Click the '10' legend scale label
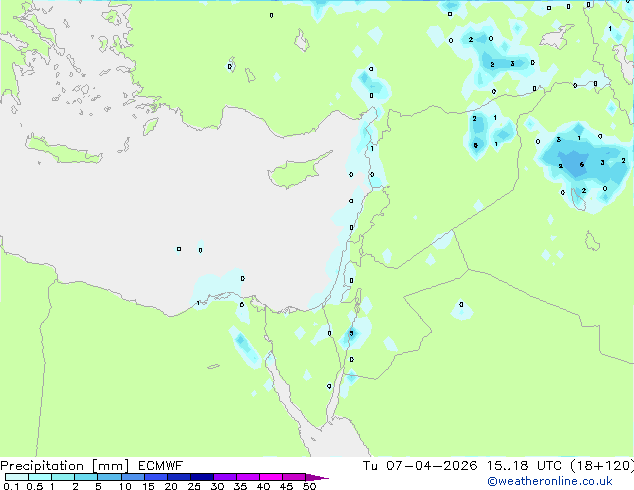 coord(125,486)
